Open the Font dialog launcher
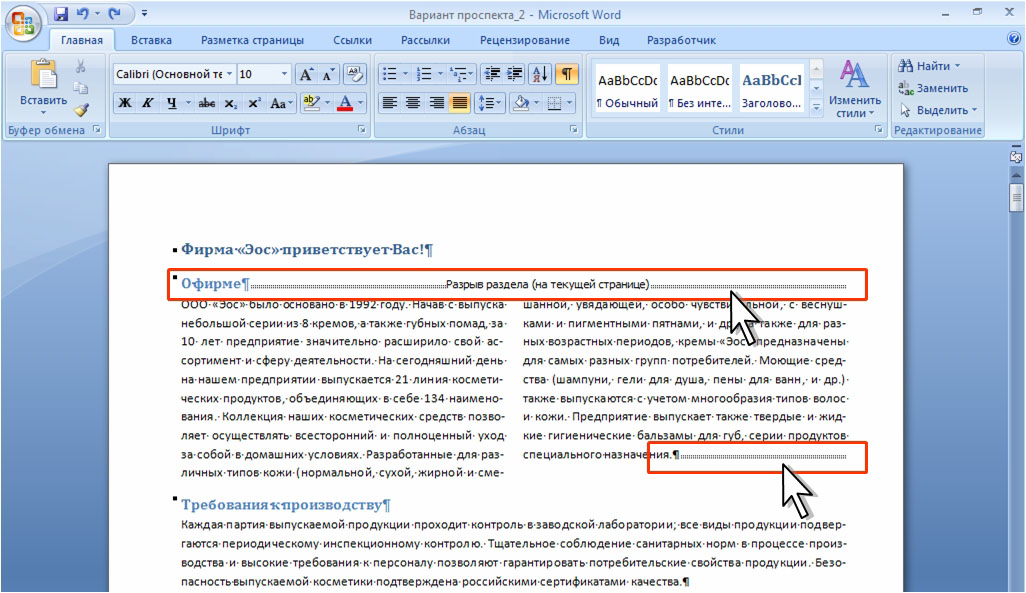 pyautogui.click(x=361, y=130)
